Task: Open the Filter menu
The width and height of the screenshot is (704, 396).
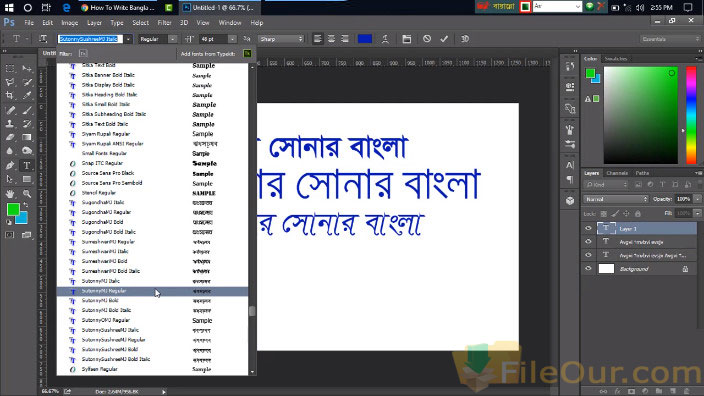Action: click(x=164, y=22)
